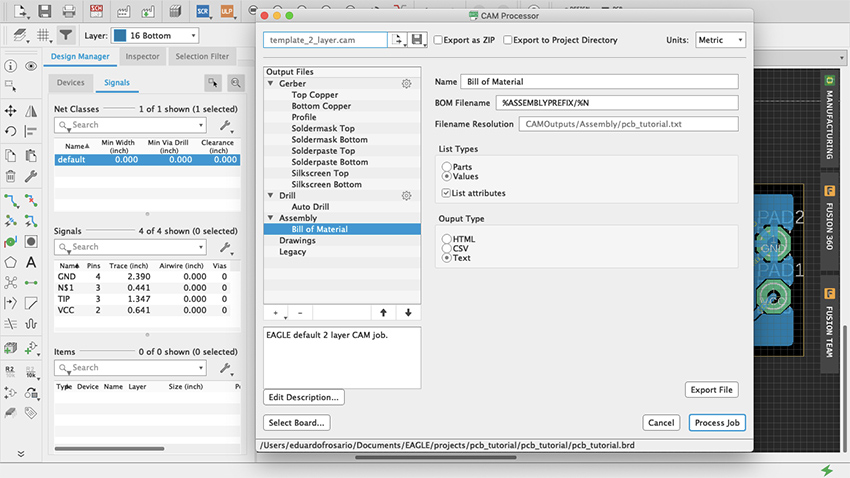Select HTML output type

446,238
